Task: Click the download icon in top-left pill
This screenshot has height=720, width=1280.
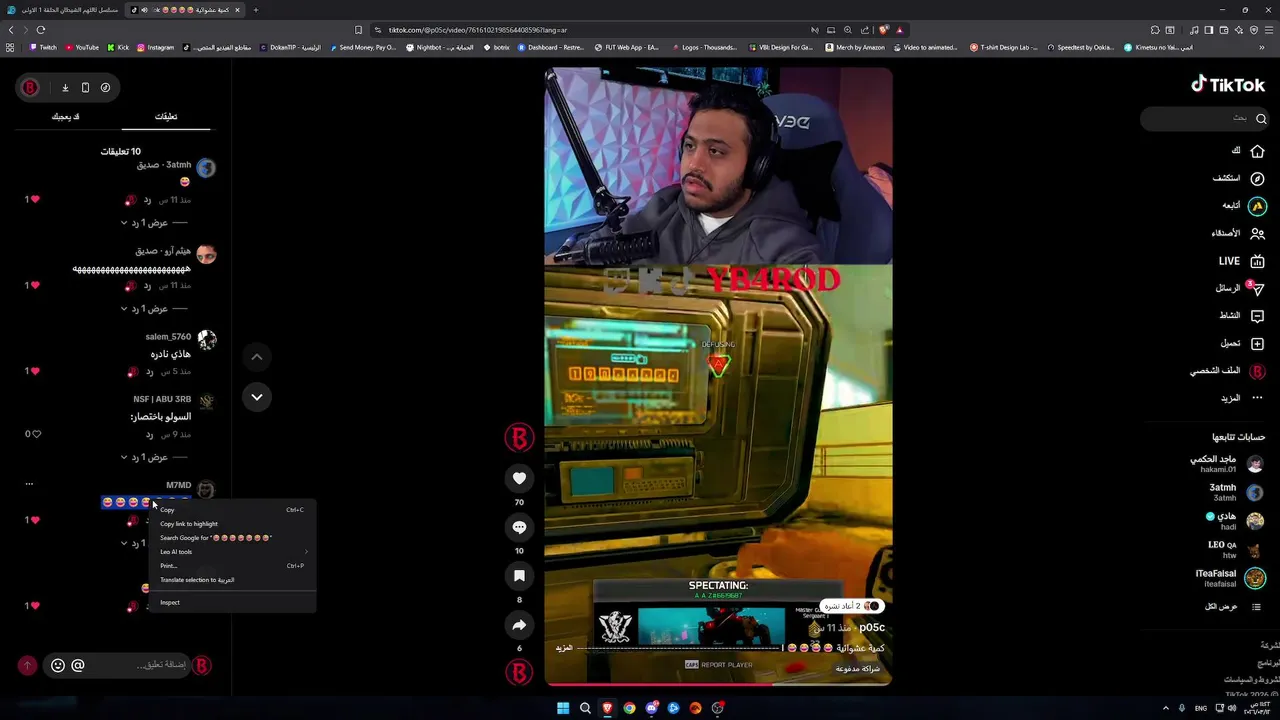Action: pyautogui.click(x=65, y=88)
